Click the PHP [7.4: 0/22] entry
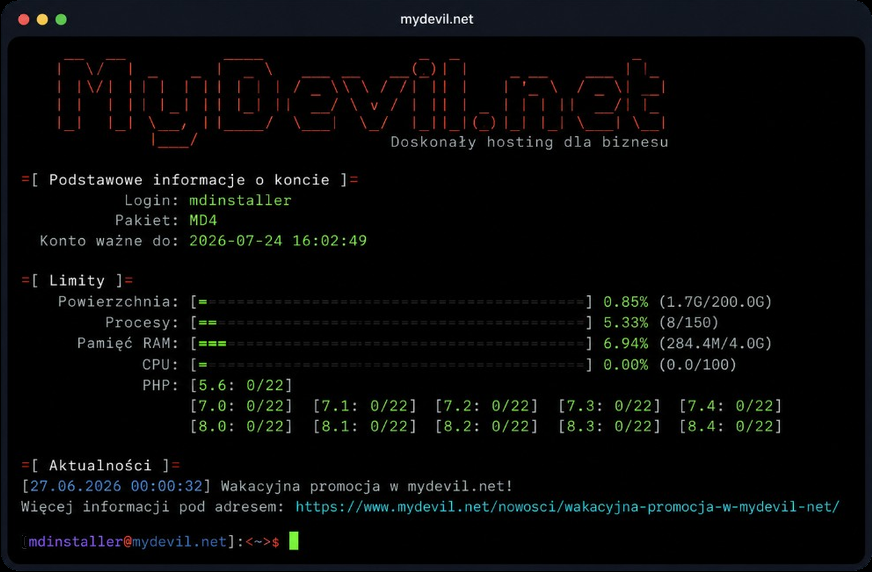The height and width of the screenshot is (572, 872). click(x=731, y=406)
